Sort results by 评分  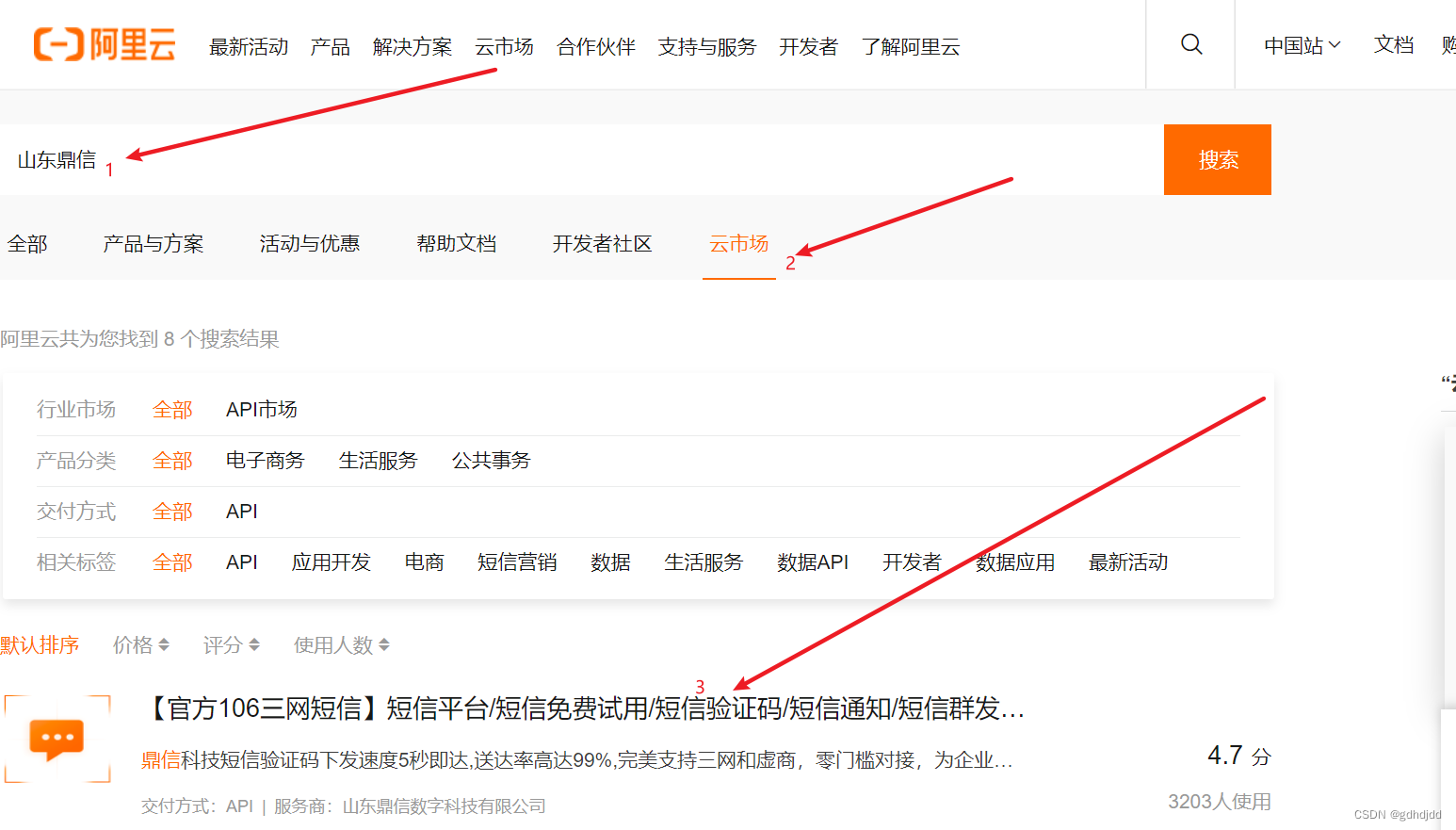click(x=232, y=645)
